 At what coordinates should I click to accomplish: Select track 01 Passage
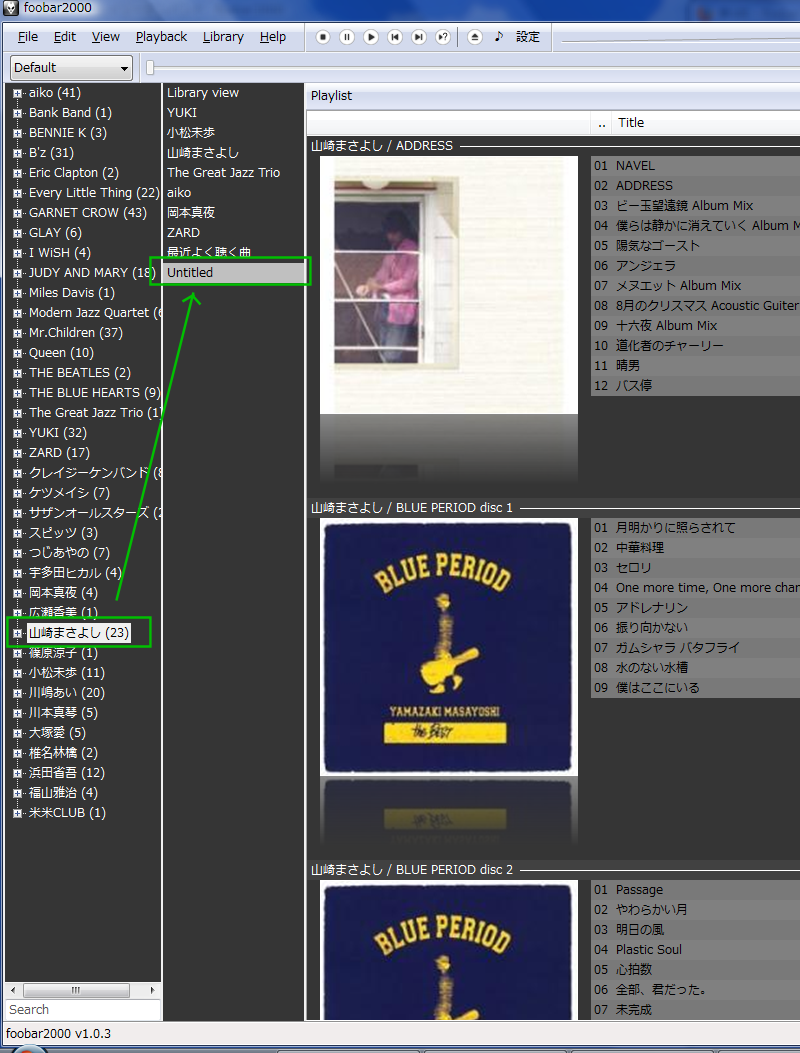(695, 890)
